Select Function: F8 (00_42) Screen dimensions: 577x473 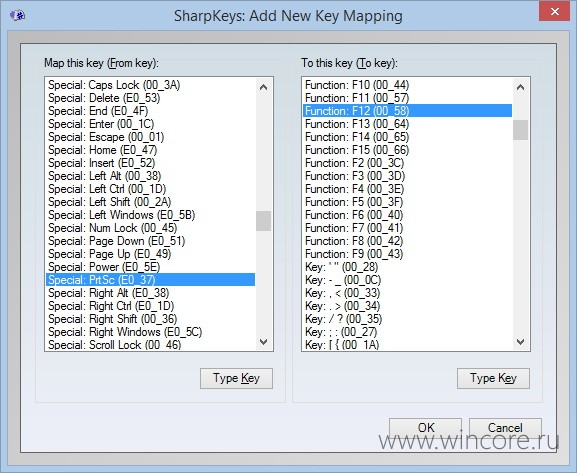point(407,241)
